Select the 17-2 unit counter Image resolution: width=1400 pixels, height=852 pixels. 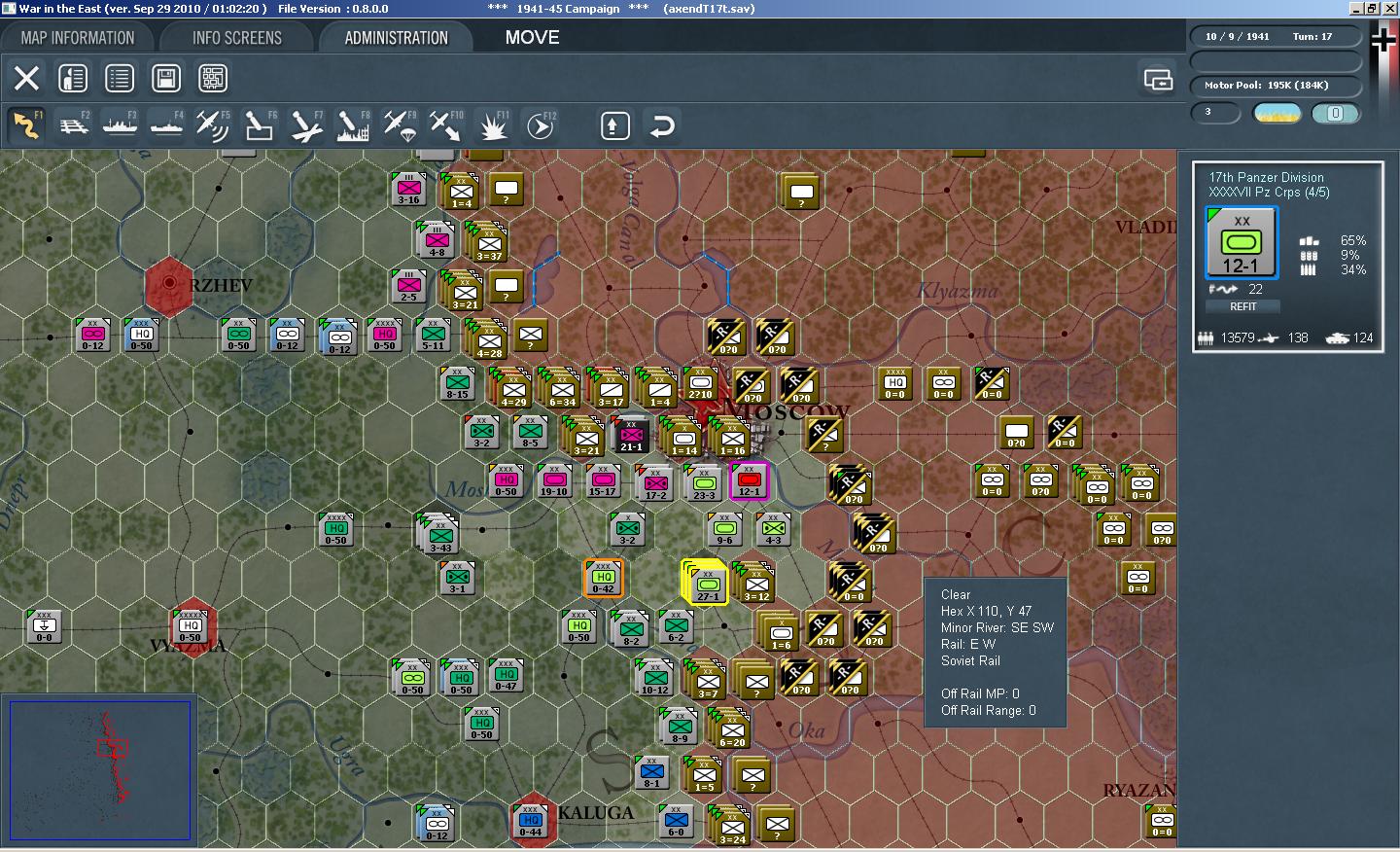(655, 482)
